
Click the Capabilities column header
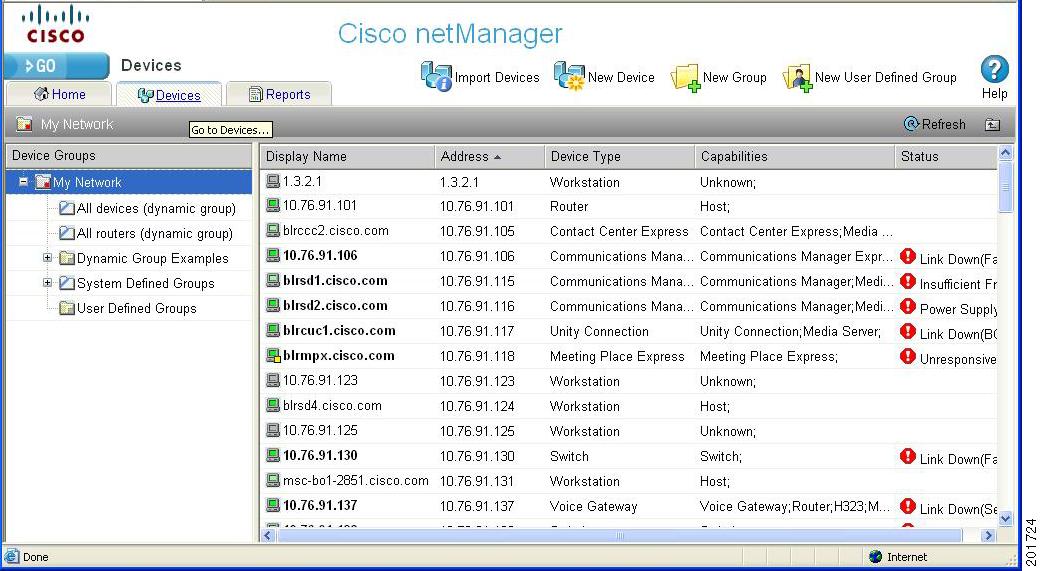pyautogui.click(x=795, y=157)
